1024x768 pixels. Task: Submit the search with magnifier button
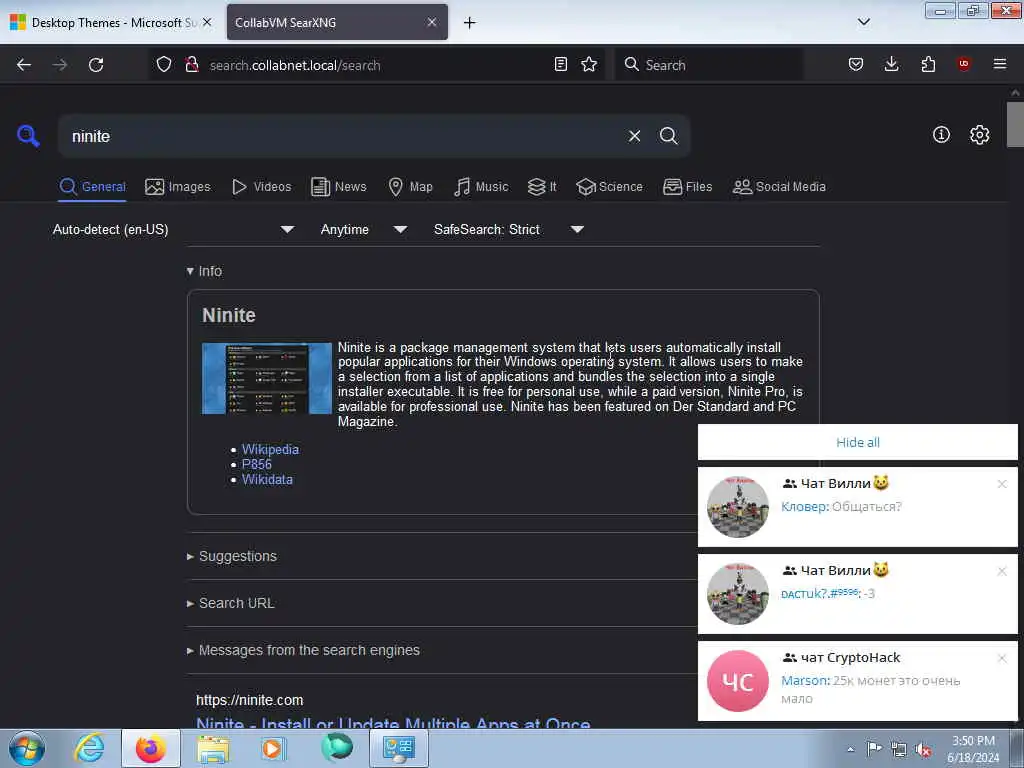tap(669, 136)
